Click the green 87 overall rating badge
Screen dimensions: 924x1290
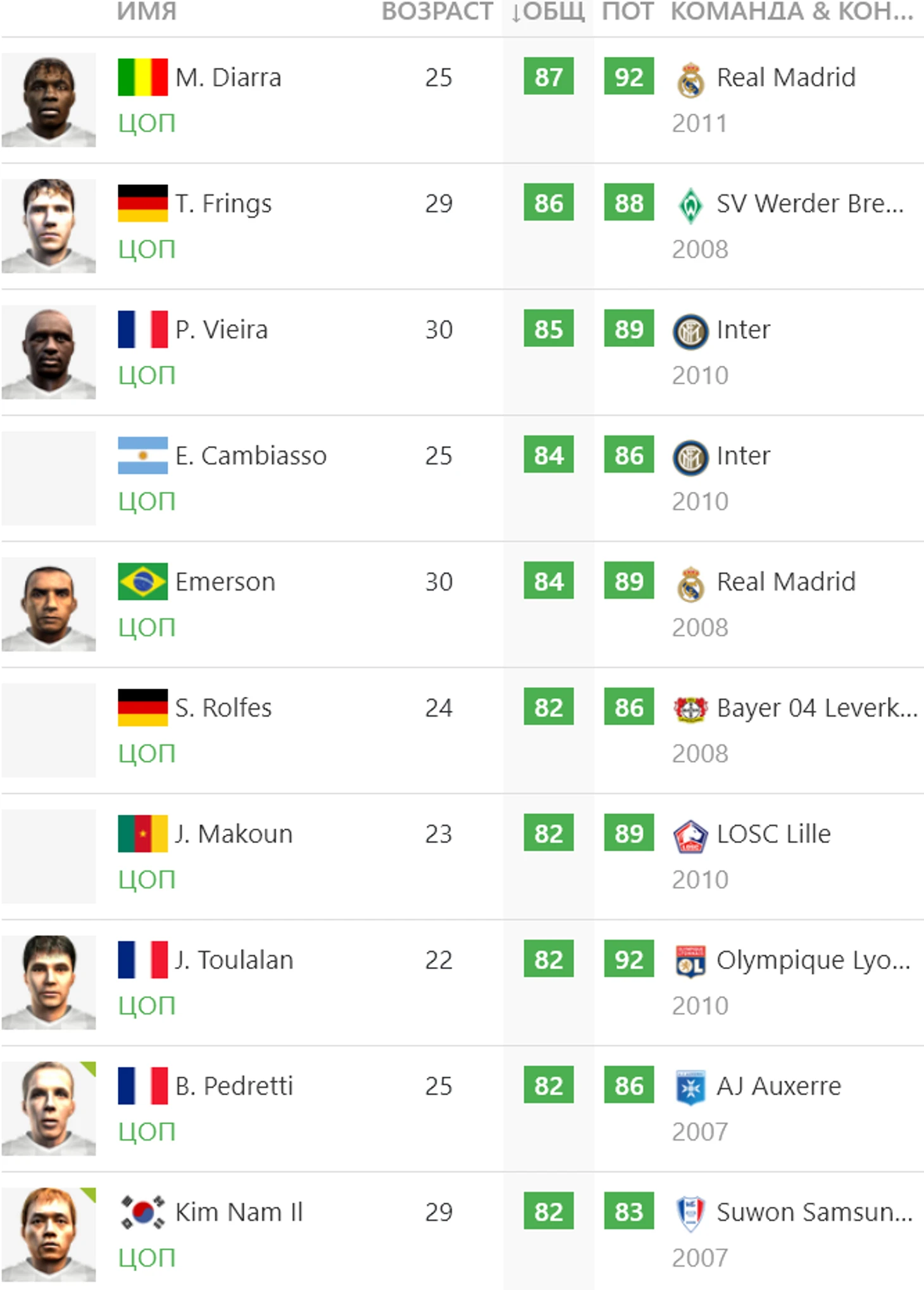pos(548,77)
